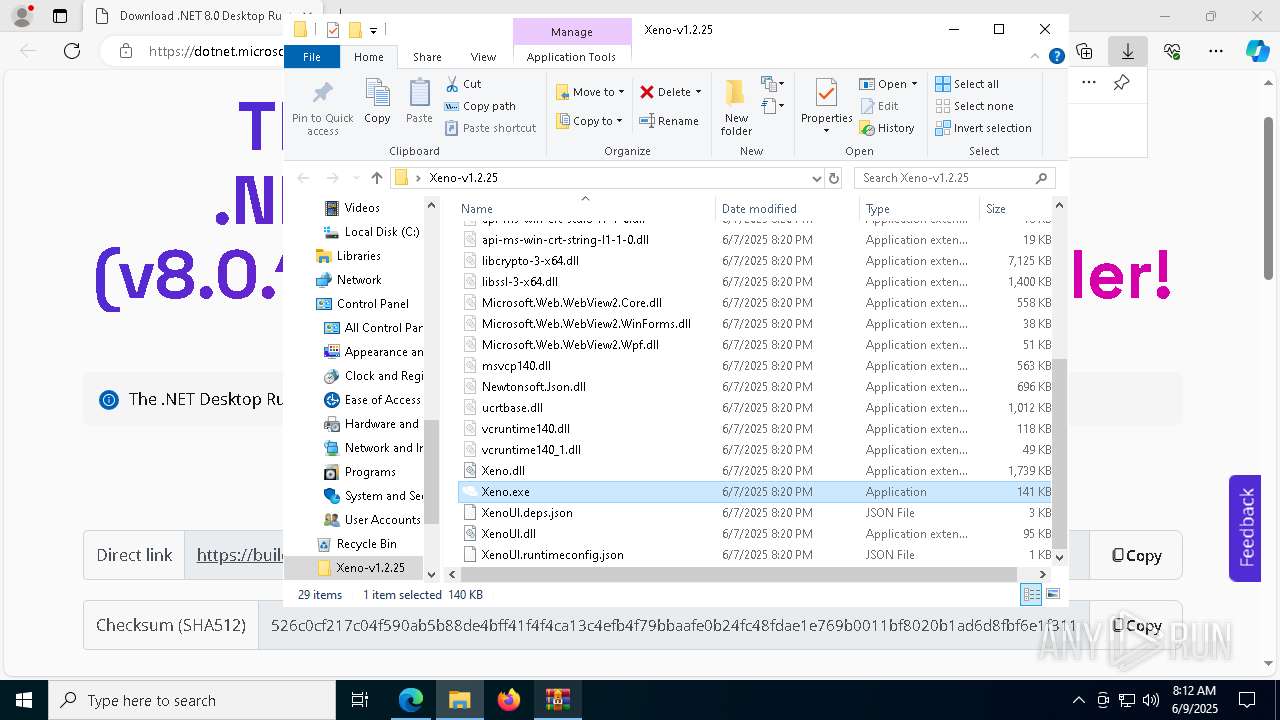Click the Copy ribbon icon
The width and height of the screenshot is (1280, 720).
[377, 101]
